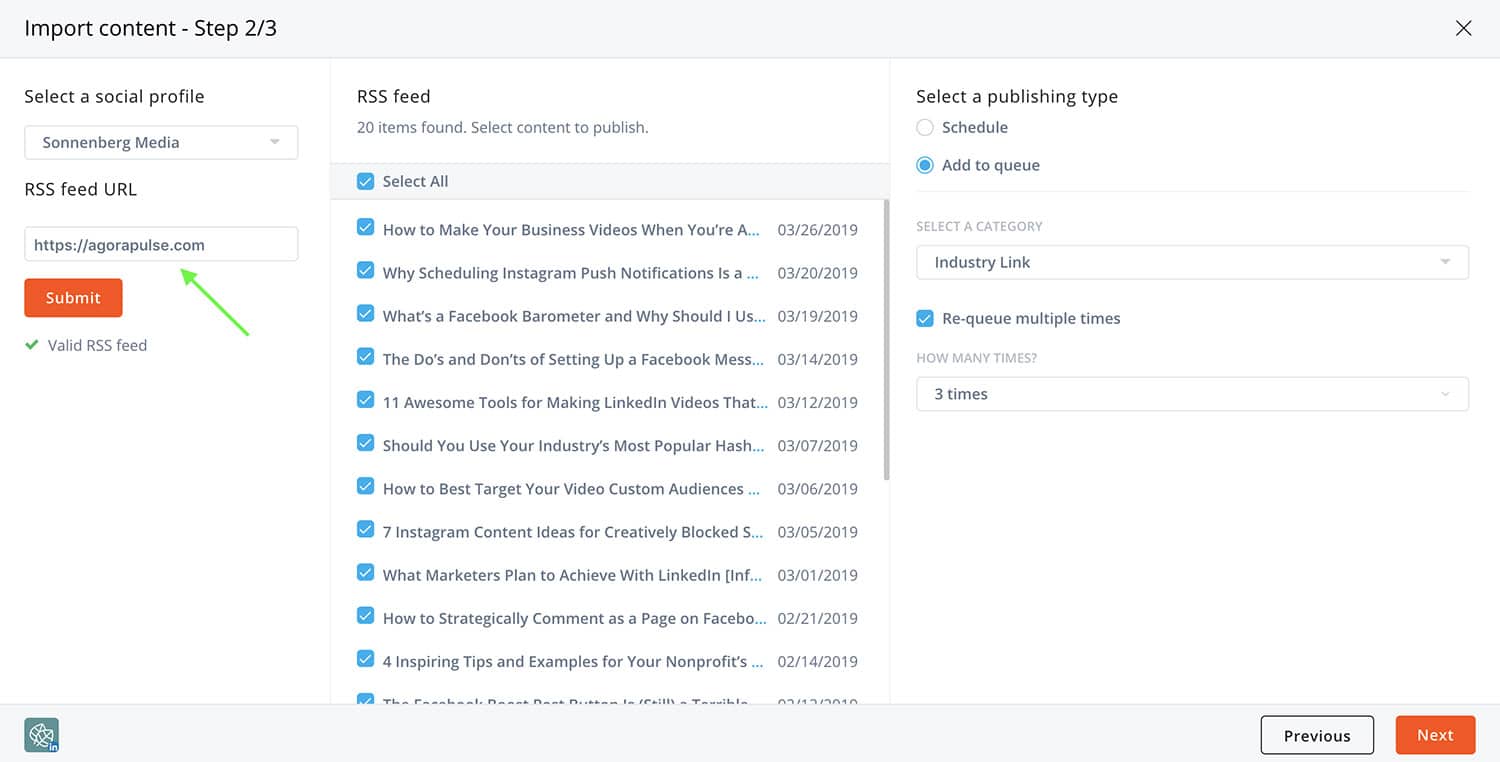1500x762 pixels.
Task: Uncheck the Facebook Barometer article checkbox
Action: 366,314
